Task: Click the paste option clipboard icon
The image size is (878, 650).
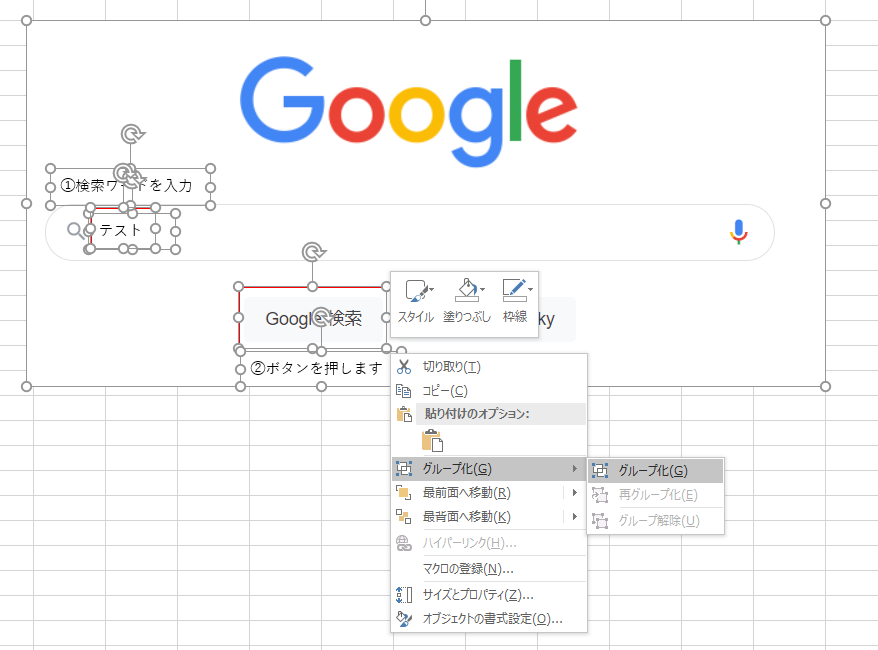Action: 432,441
